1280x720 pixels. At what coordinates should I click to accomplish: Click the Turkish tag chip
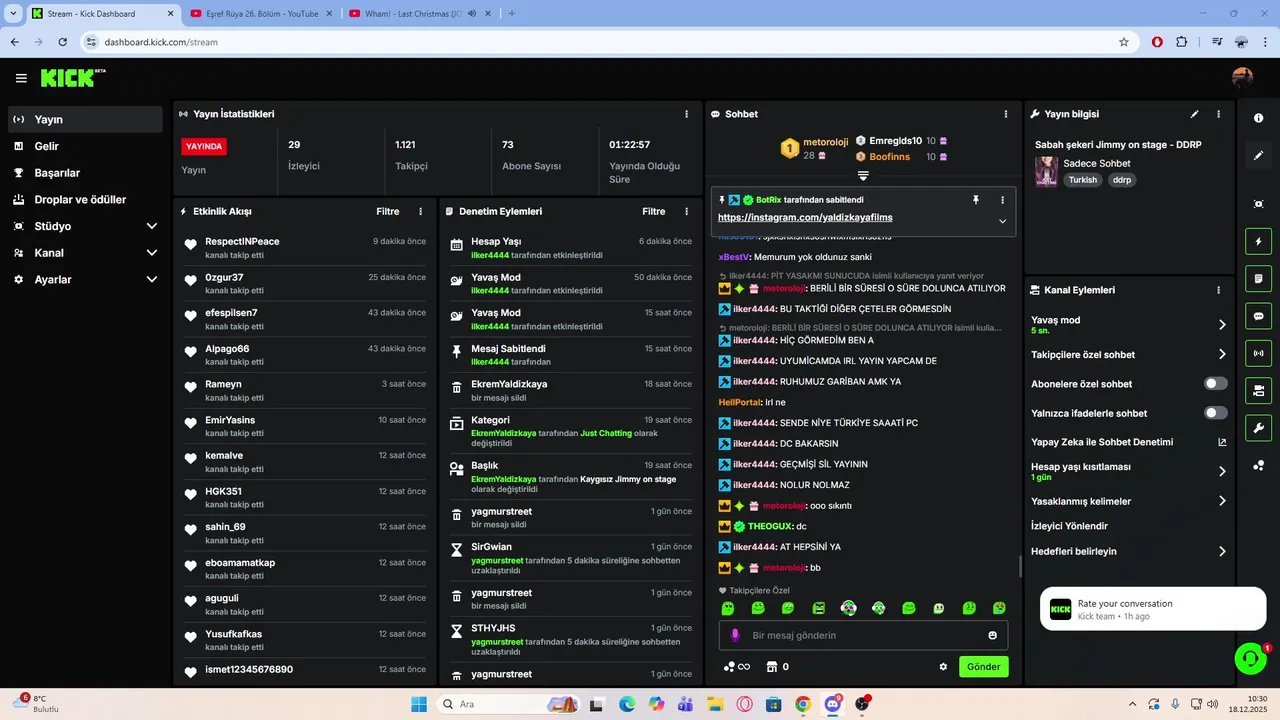pyautogui.click(x=1083, y=180)
